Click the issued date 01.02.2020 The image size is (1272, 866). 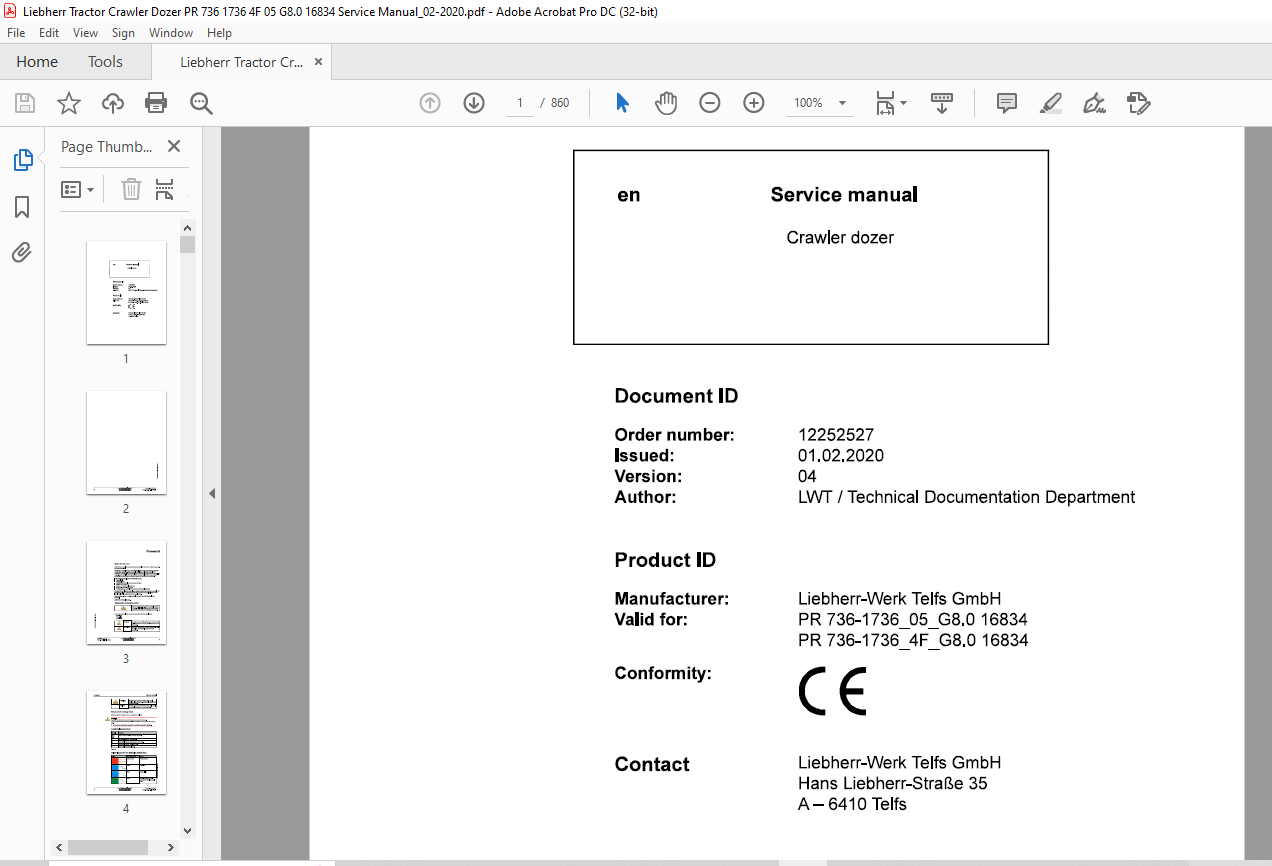[841, 456]
